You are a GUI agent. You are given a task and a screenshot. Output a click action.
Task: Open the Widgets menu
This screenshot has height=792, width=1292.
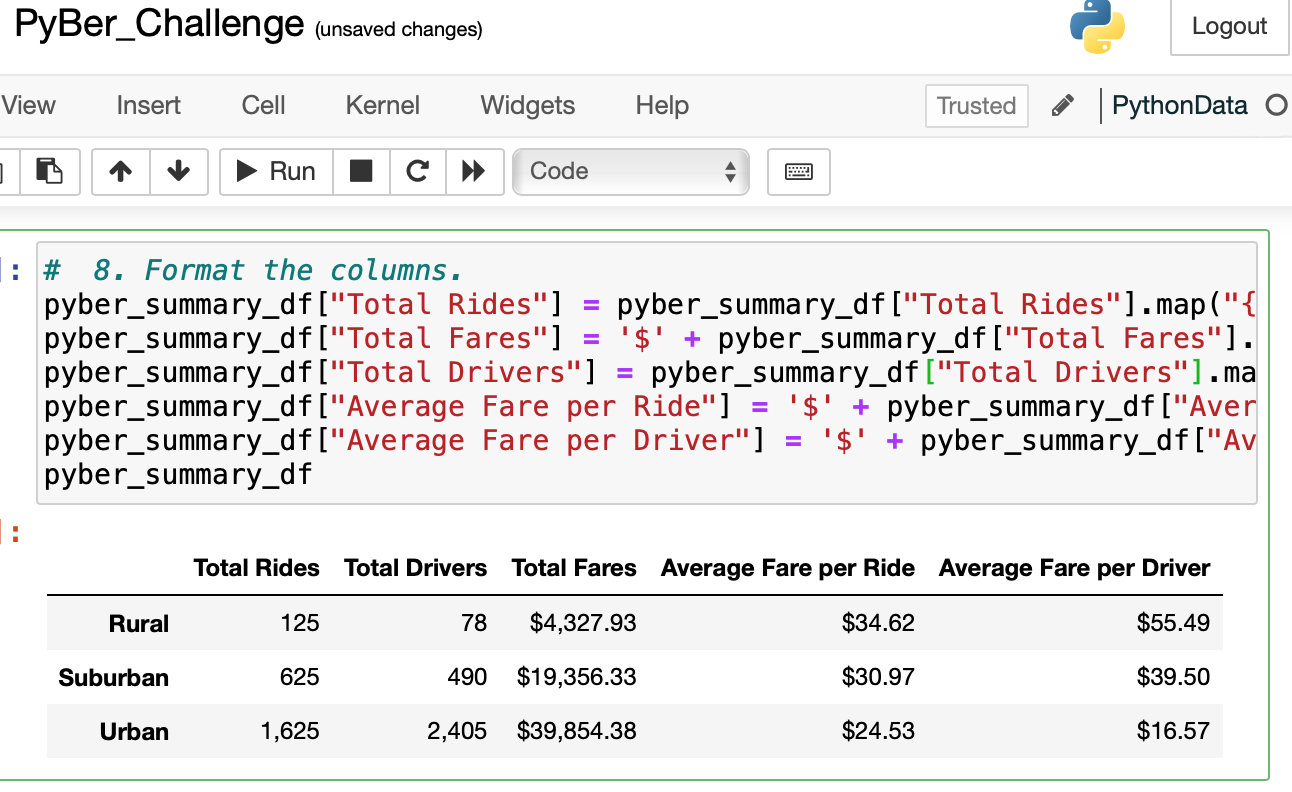pyautogui.click(x=527, y=105)
